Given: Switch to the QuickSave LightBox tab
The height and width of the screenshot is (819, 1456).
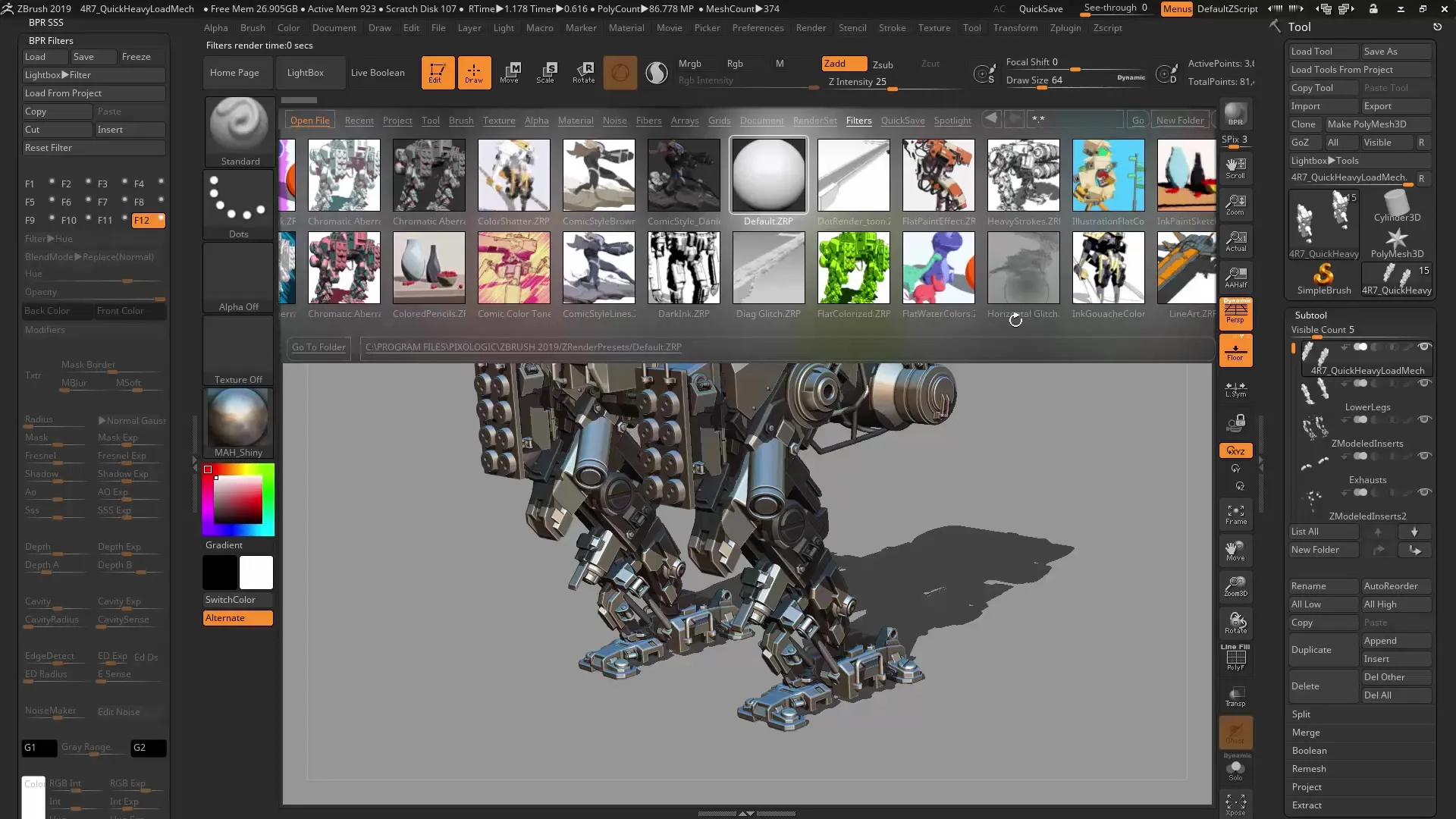Looking at the screenshot, I should tap(902, 121).
